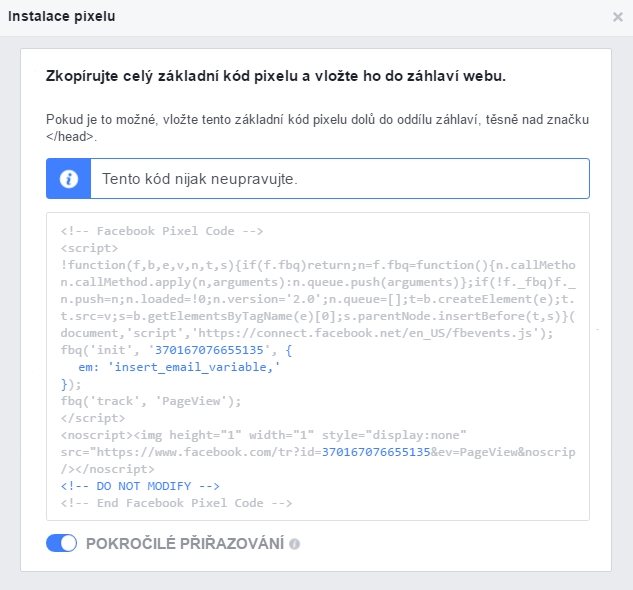Click the DO NOT MODIFY comment line
The height and width of the screenshot is (590, 633).
140,486
